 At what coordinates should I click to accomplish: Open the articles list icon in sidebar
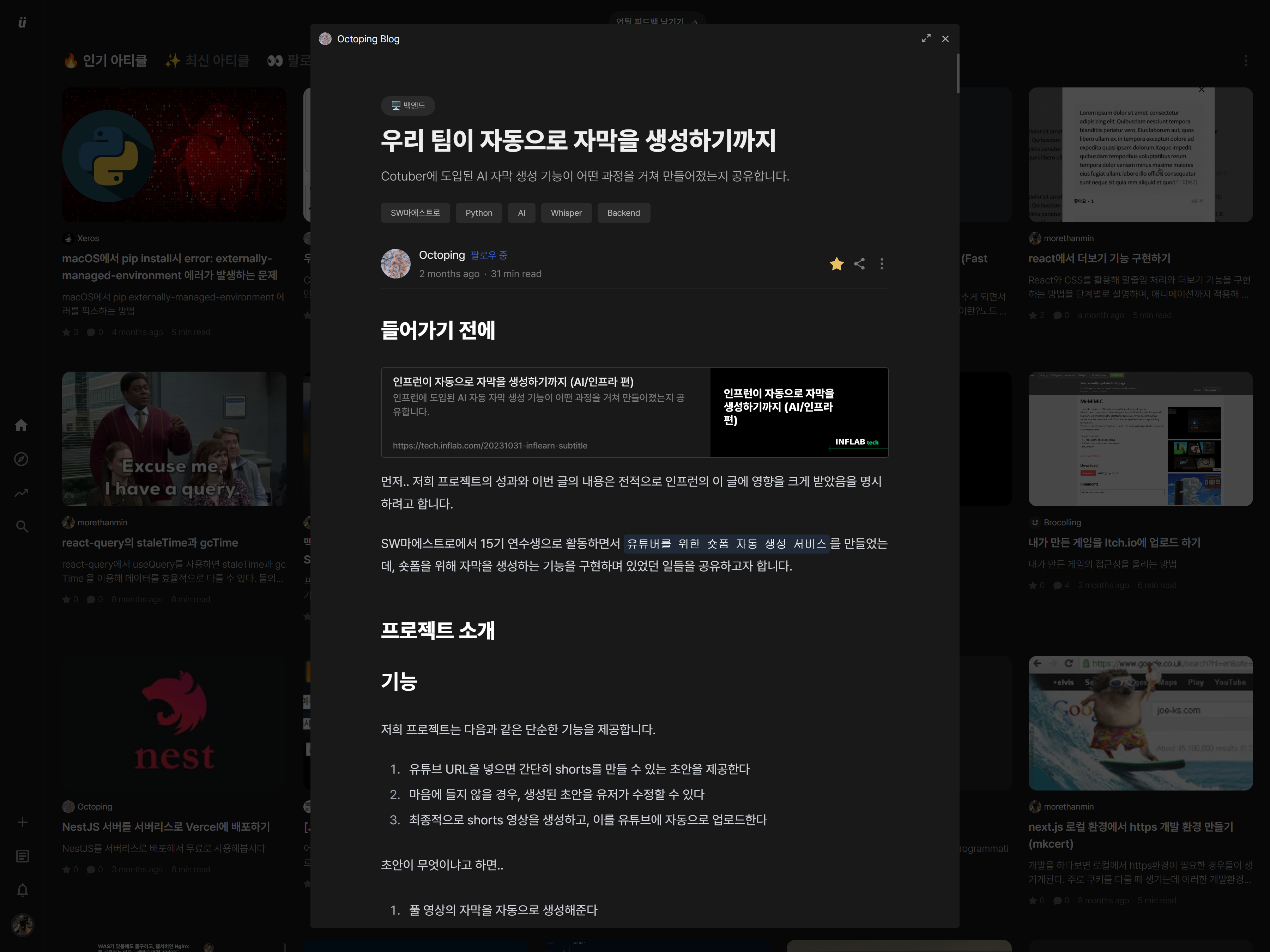tap(22, 856)
